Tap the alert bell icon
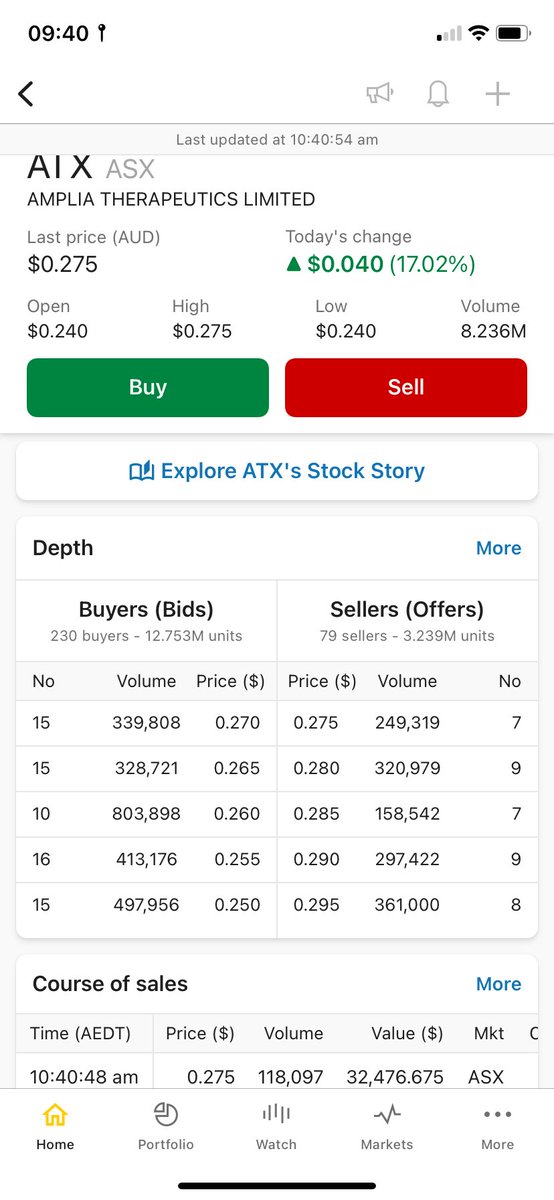The image size is (554, 1200). [438, 94]
